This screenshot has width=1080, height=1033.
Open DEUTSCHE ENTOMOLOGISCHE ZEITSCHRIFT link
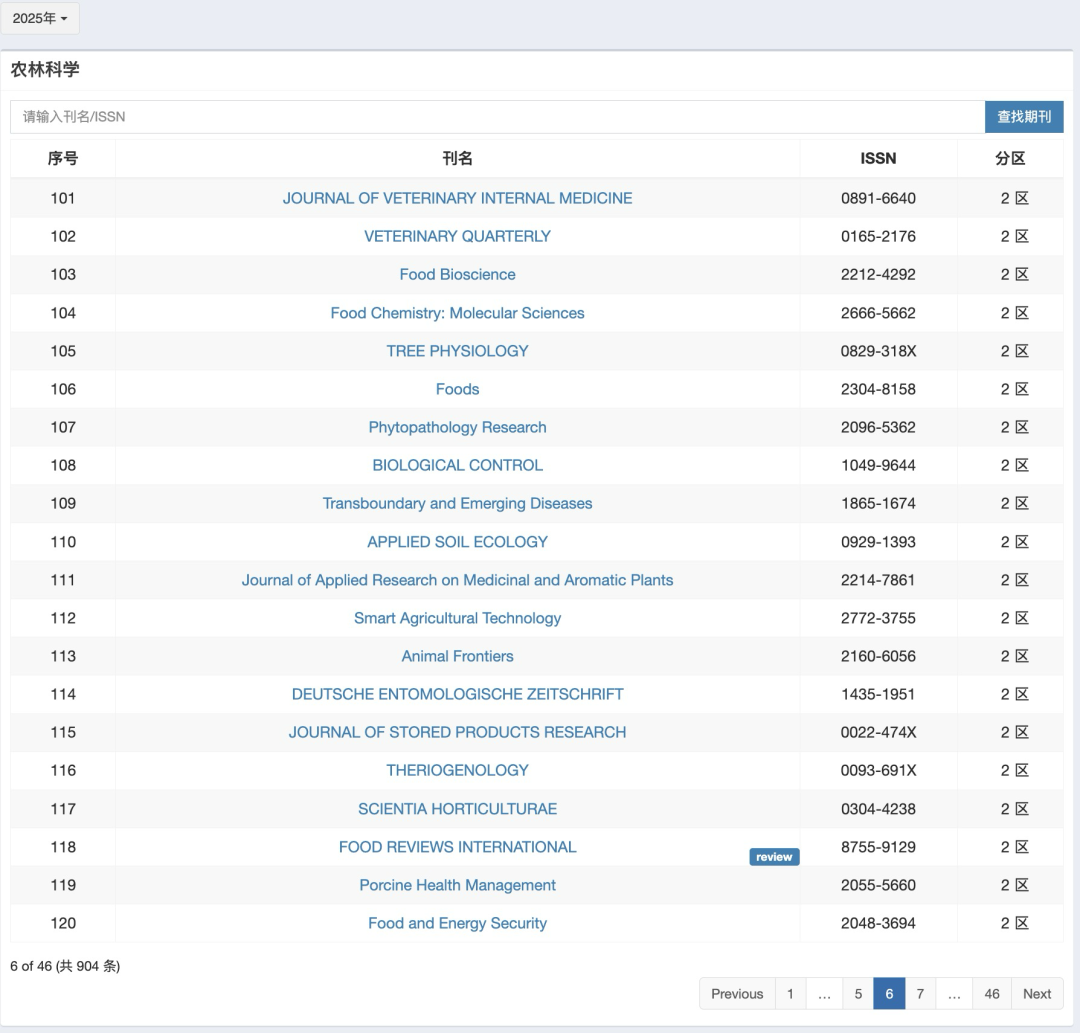457,693
